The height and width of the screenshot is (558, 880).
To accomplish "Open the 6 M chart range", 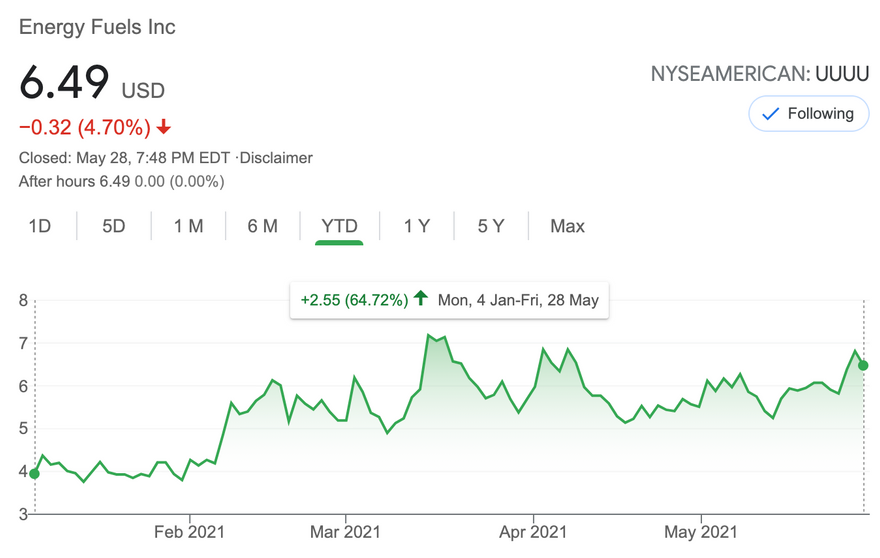I will click(x=262, y=226).
